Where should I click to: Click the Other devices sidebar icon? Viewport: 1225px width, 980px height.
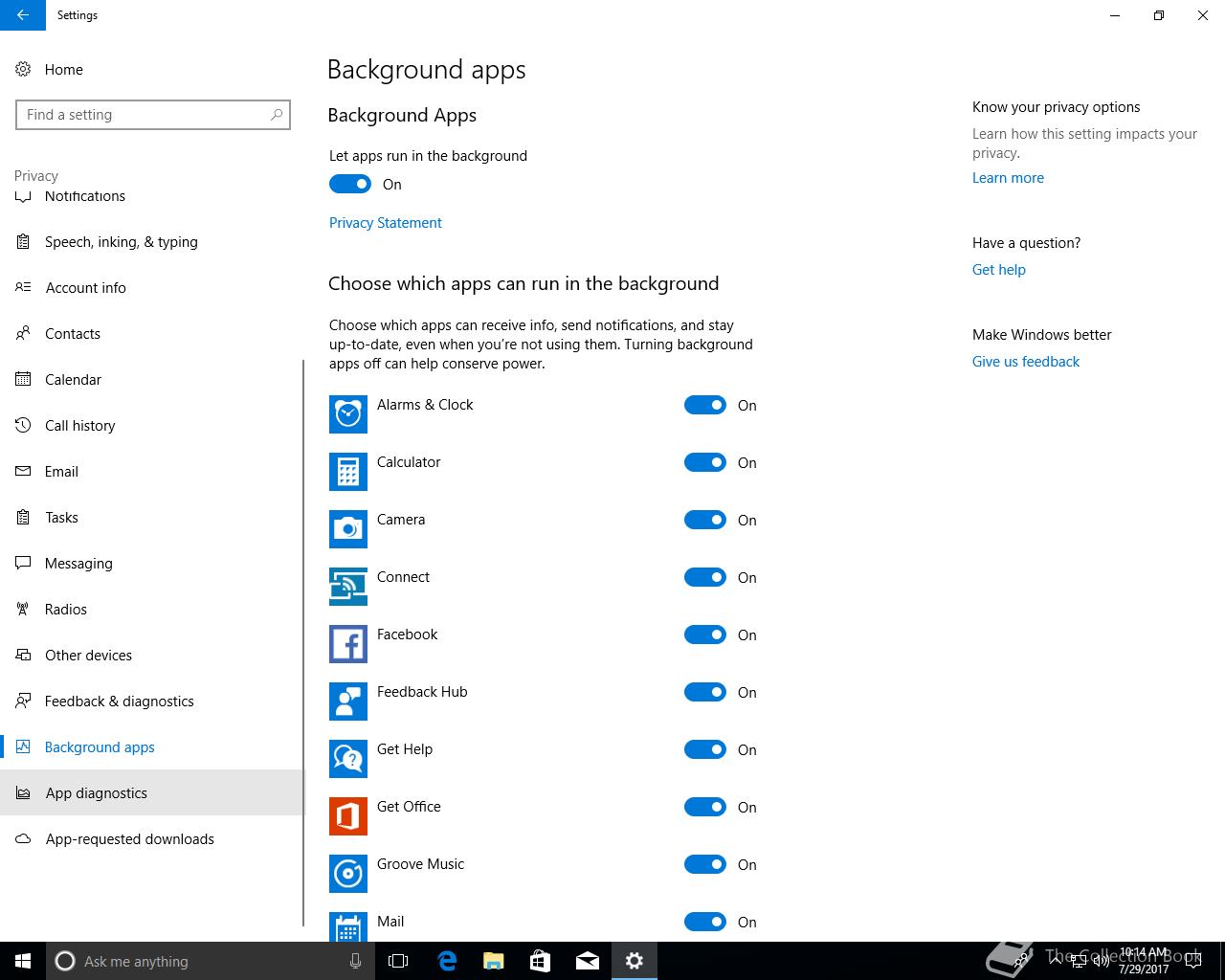coord(24,656)
